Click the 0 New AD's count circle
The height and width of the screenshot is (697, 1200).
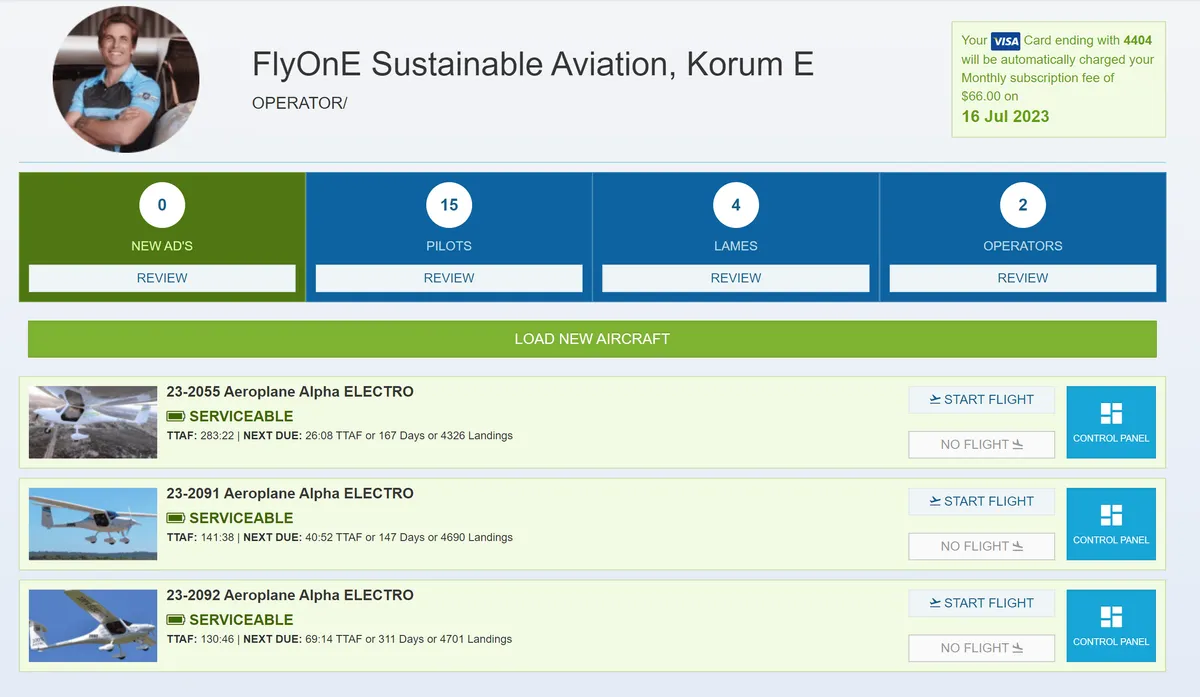pos(162,205)
